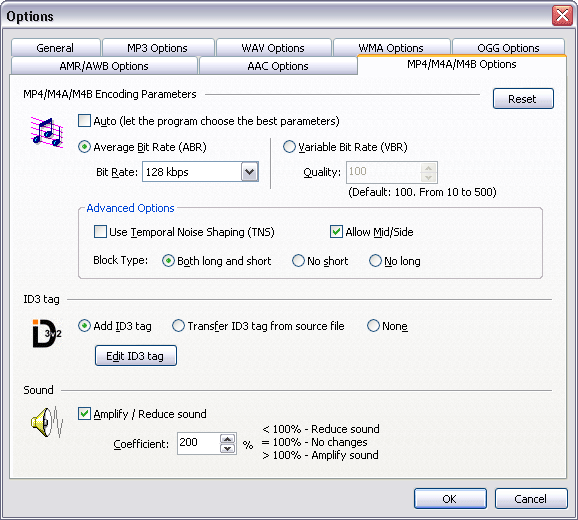This screenshot has width=578, height=520.
Task: Disable Amplify / Reduce sound checkbox
Action: point(84,413)
